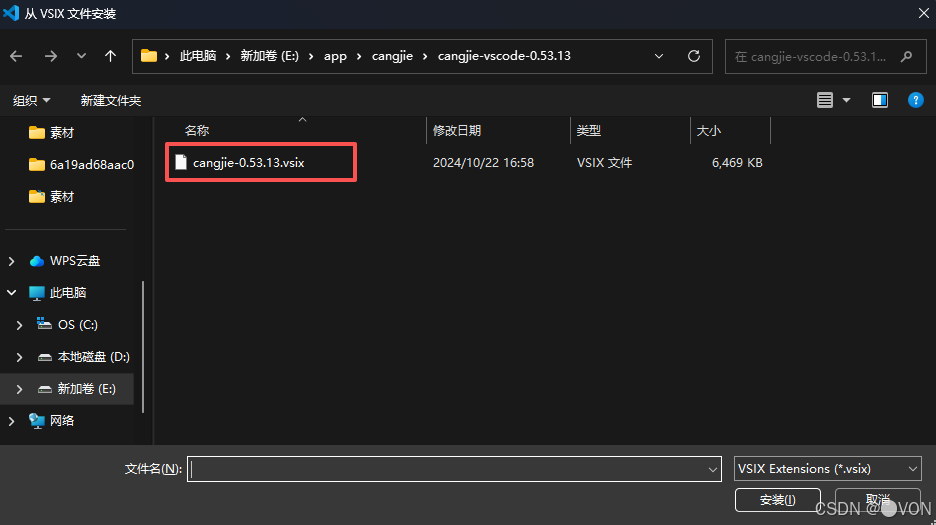Viewport: 936px width, 525px height.
Task: Click 新建文件夹 button
Action: point(110,100)
